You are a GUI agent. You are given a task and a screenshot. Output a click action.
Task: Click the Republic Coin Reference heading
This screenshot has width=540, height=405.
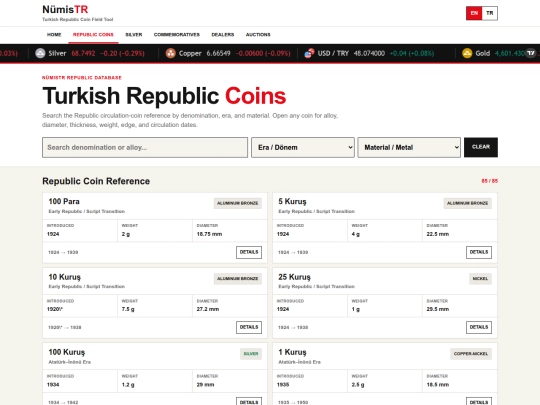pos(96,181)
